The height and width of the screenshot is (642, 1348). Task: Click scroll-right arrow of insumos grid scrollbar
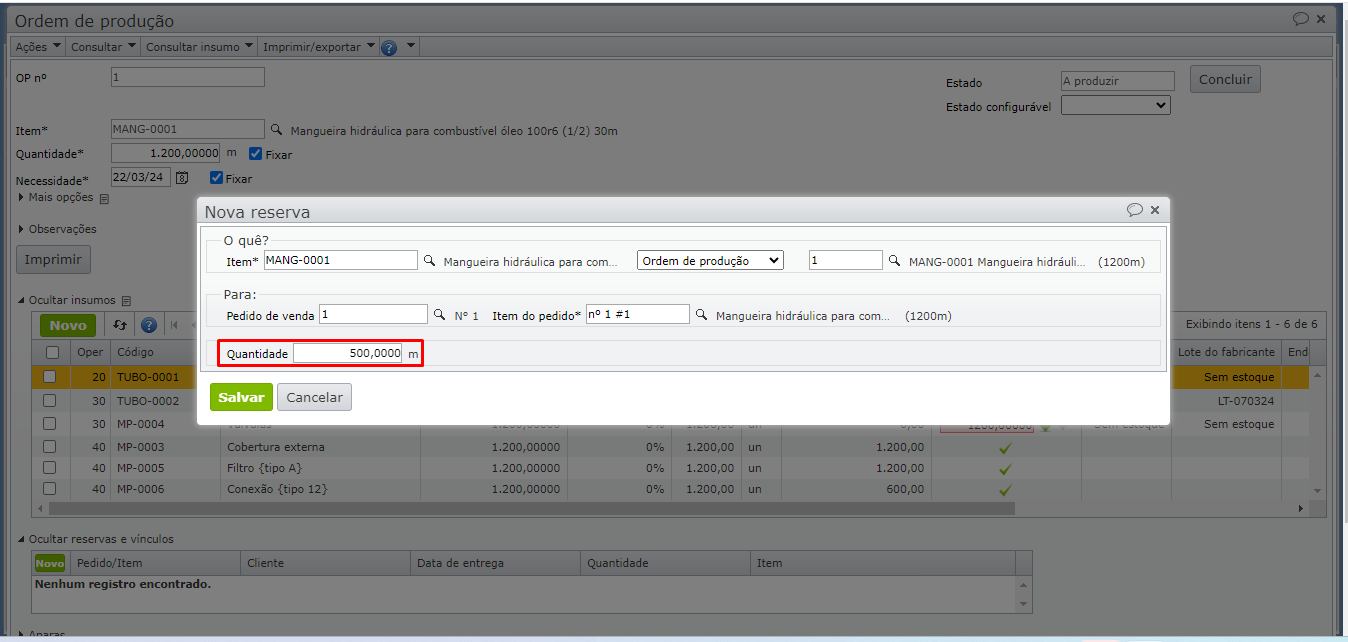(1301, 509)
